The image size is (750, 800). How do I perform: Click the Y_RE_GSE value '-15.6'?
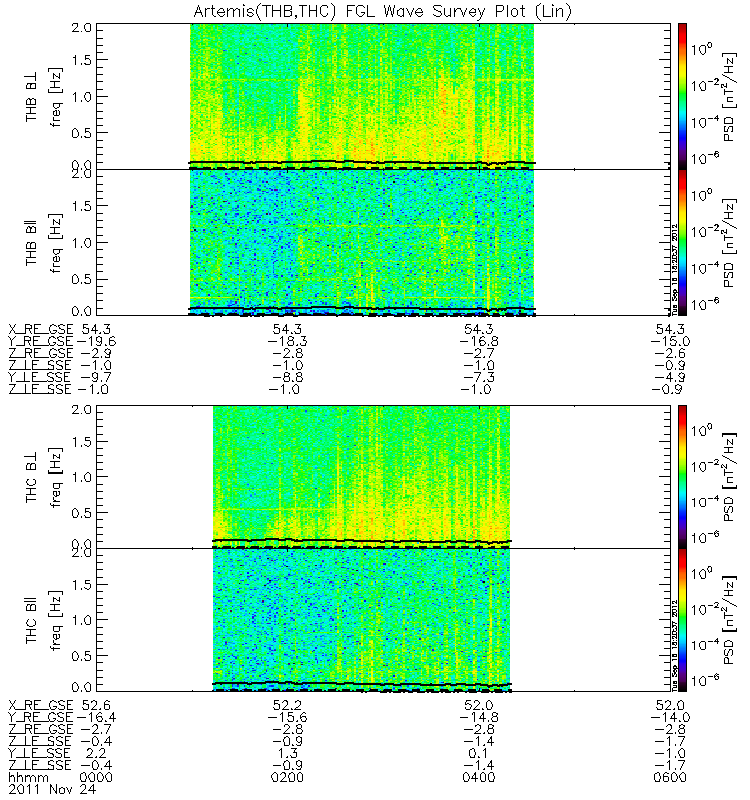pos(287,717)
